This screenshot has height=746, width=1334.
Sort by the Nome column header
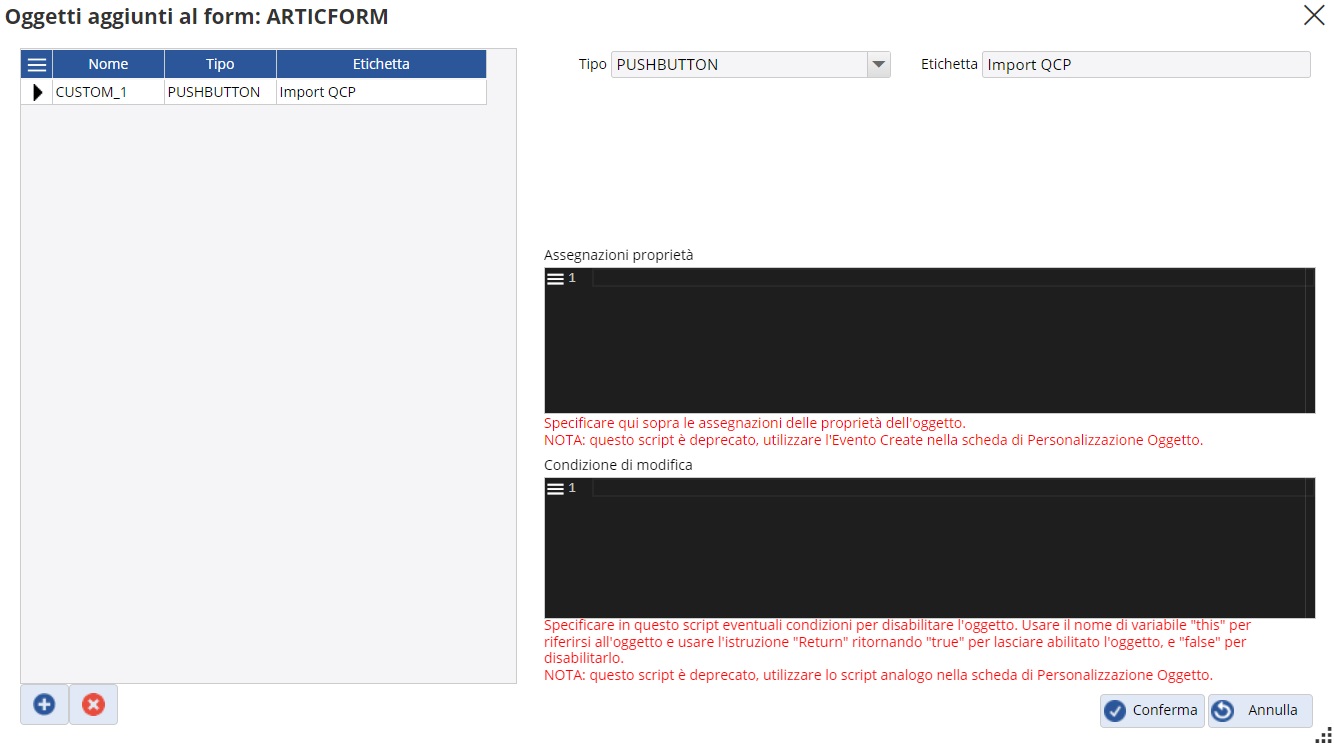click(x=108, y=64)
